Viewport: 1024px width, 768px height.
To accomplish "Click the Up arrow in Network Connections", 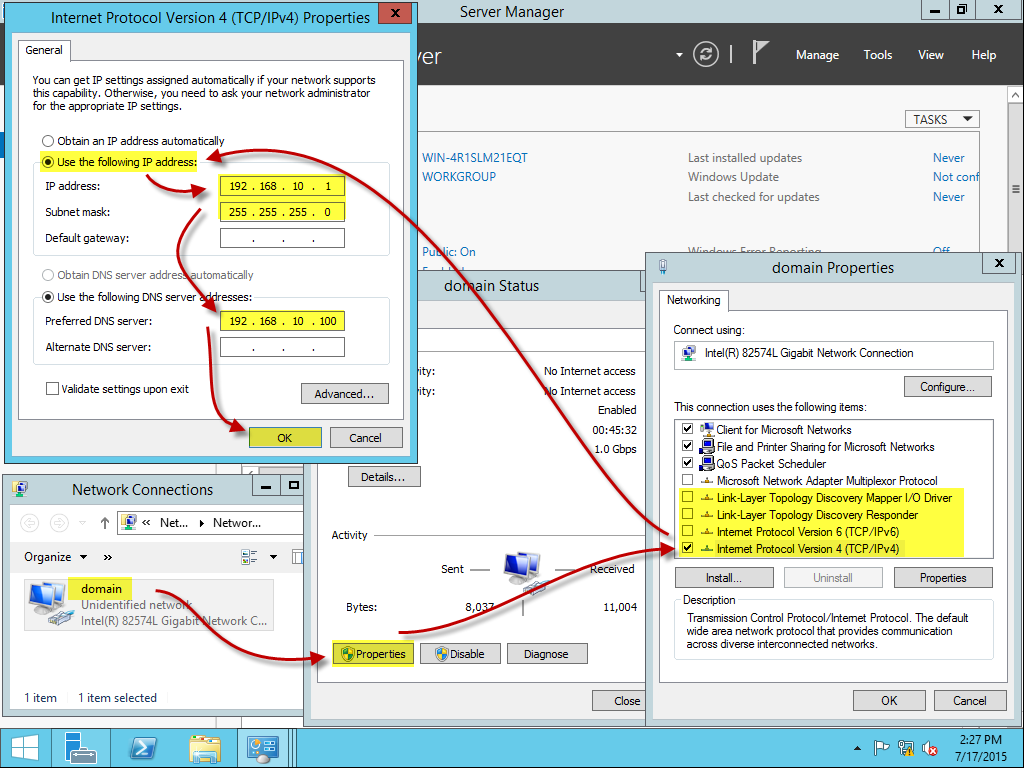I will point(104,522).
